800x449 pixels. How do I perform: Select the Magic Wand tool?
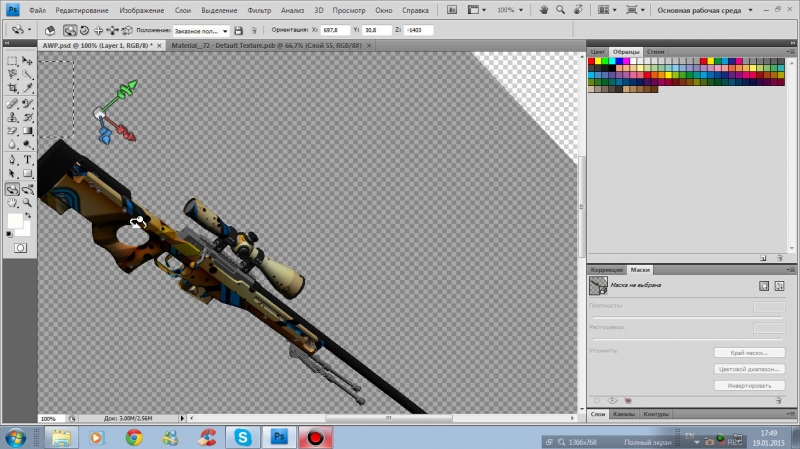[28, 74]
